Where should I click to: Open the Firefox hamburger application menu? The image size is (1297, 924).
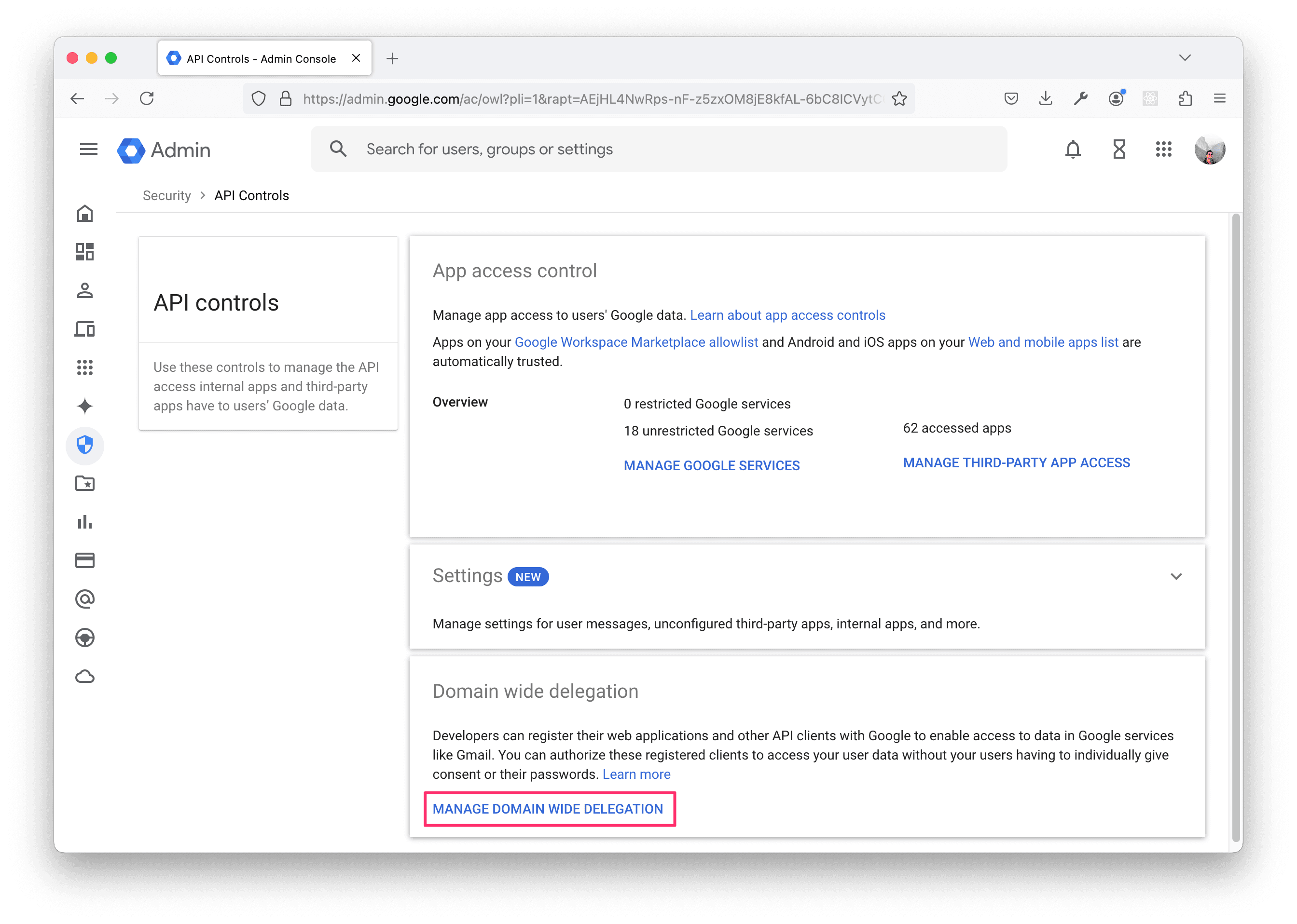[x=1220, y=98]
